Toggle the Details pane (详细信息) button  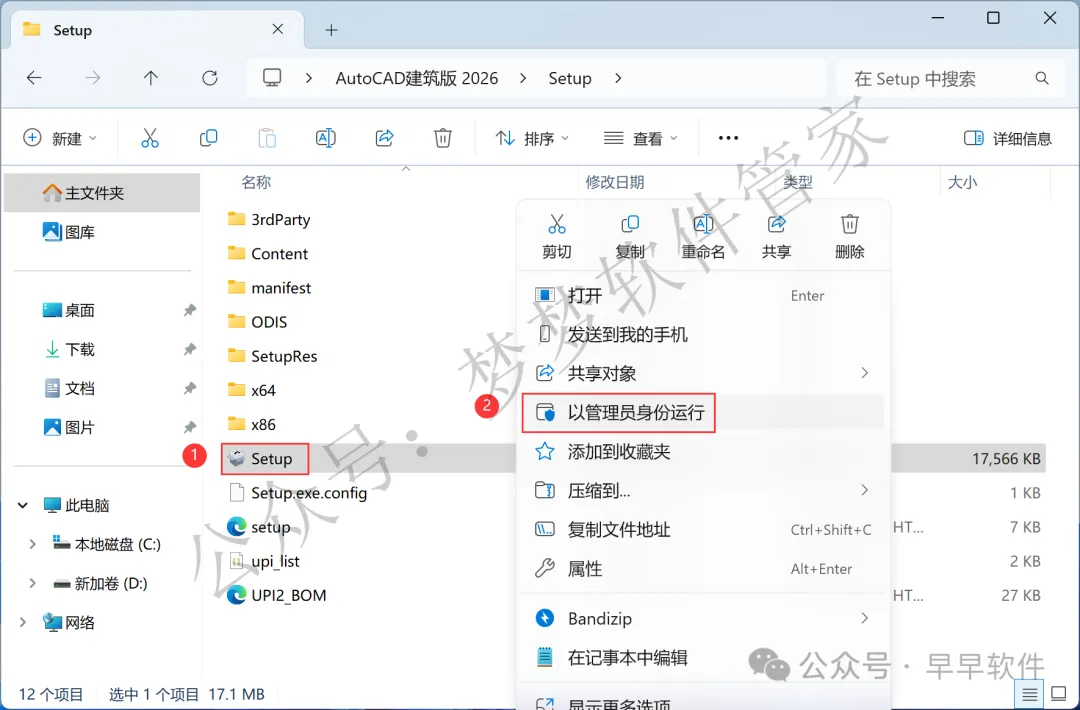click(1008, 138)
